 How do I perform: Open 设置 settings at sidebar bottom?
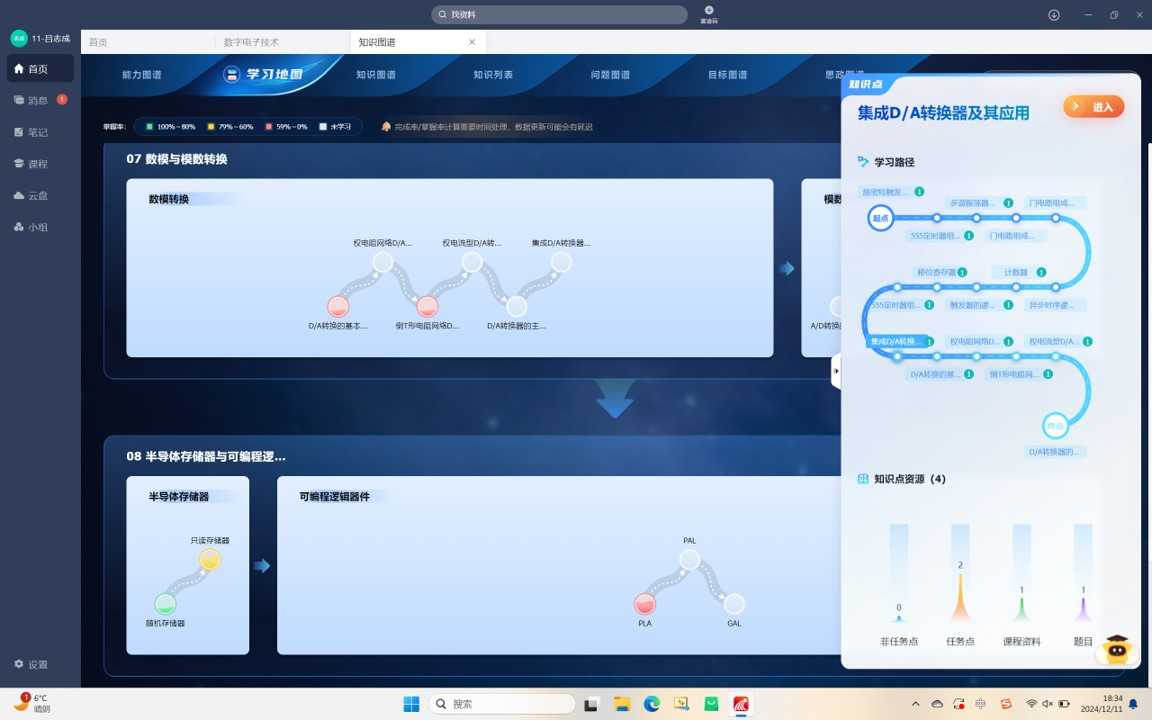point(38,664)
